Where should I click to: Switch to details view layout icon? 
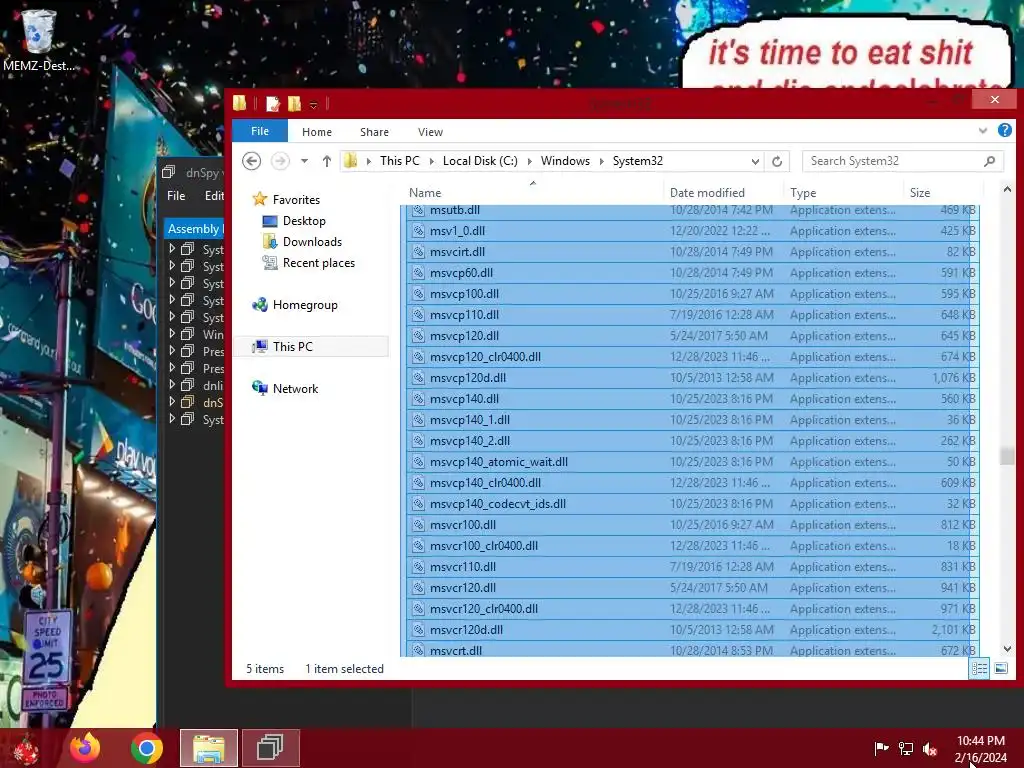pos(979,668)
